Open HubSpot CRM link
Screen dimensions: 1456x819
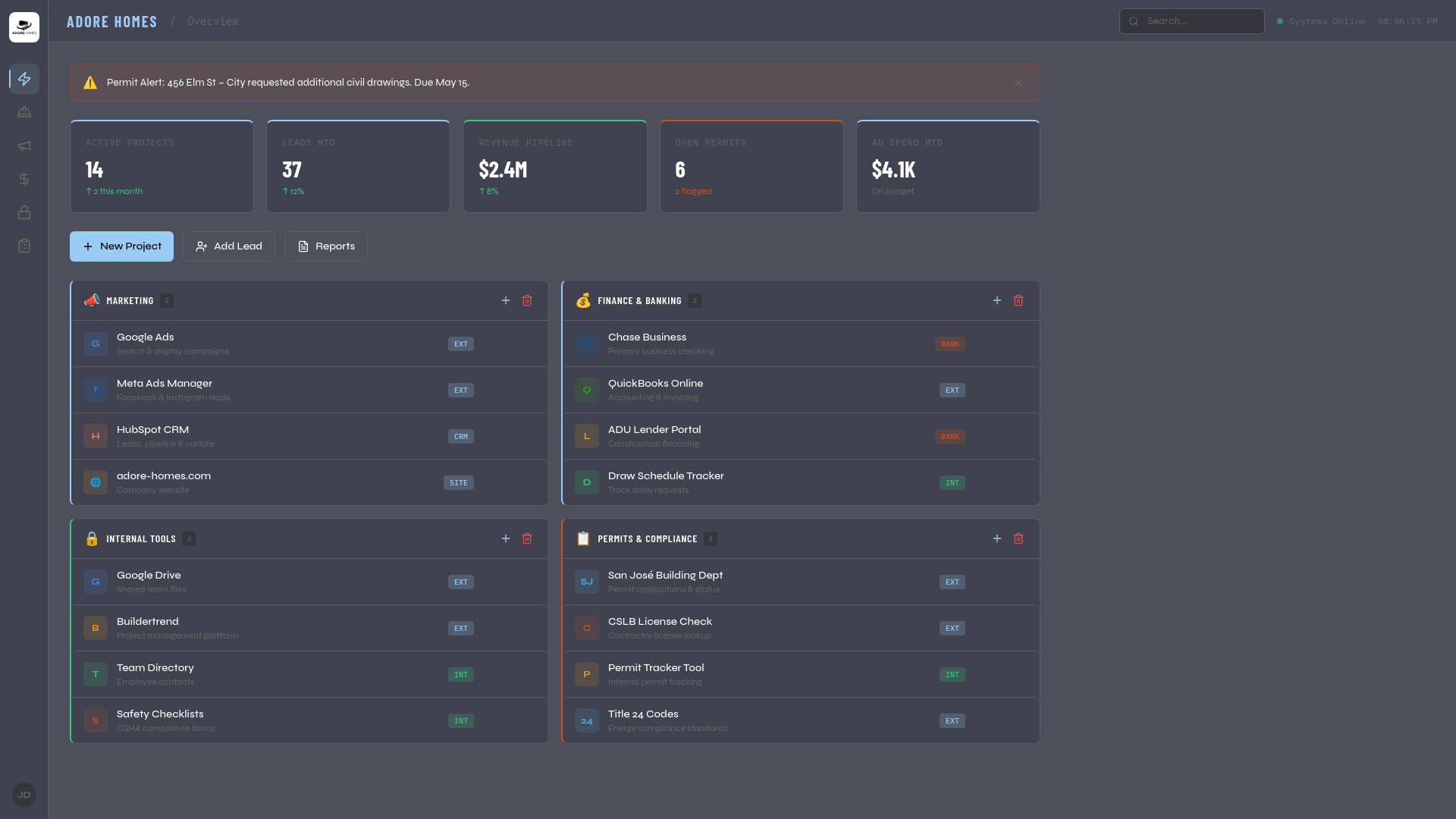coord(309,436)
